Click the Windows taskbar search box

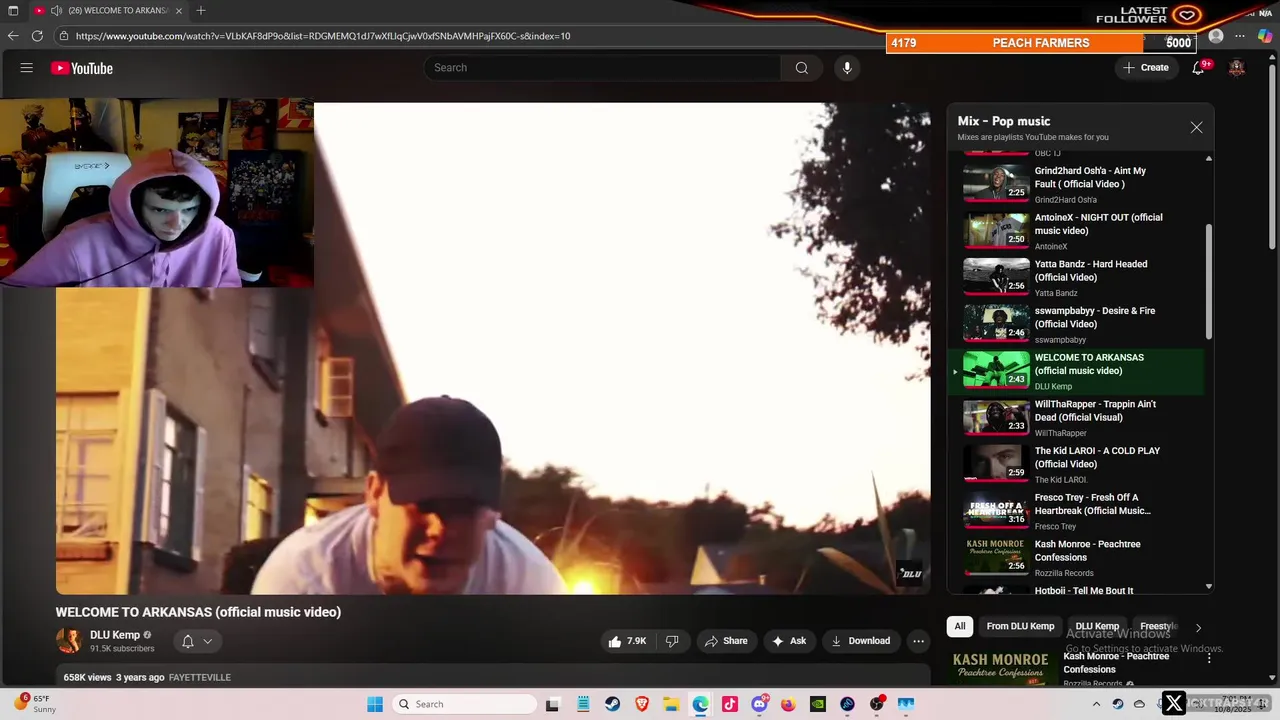[465, 704]
